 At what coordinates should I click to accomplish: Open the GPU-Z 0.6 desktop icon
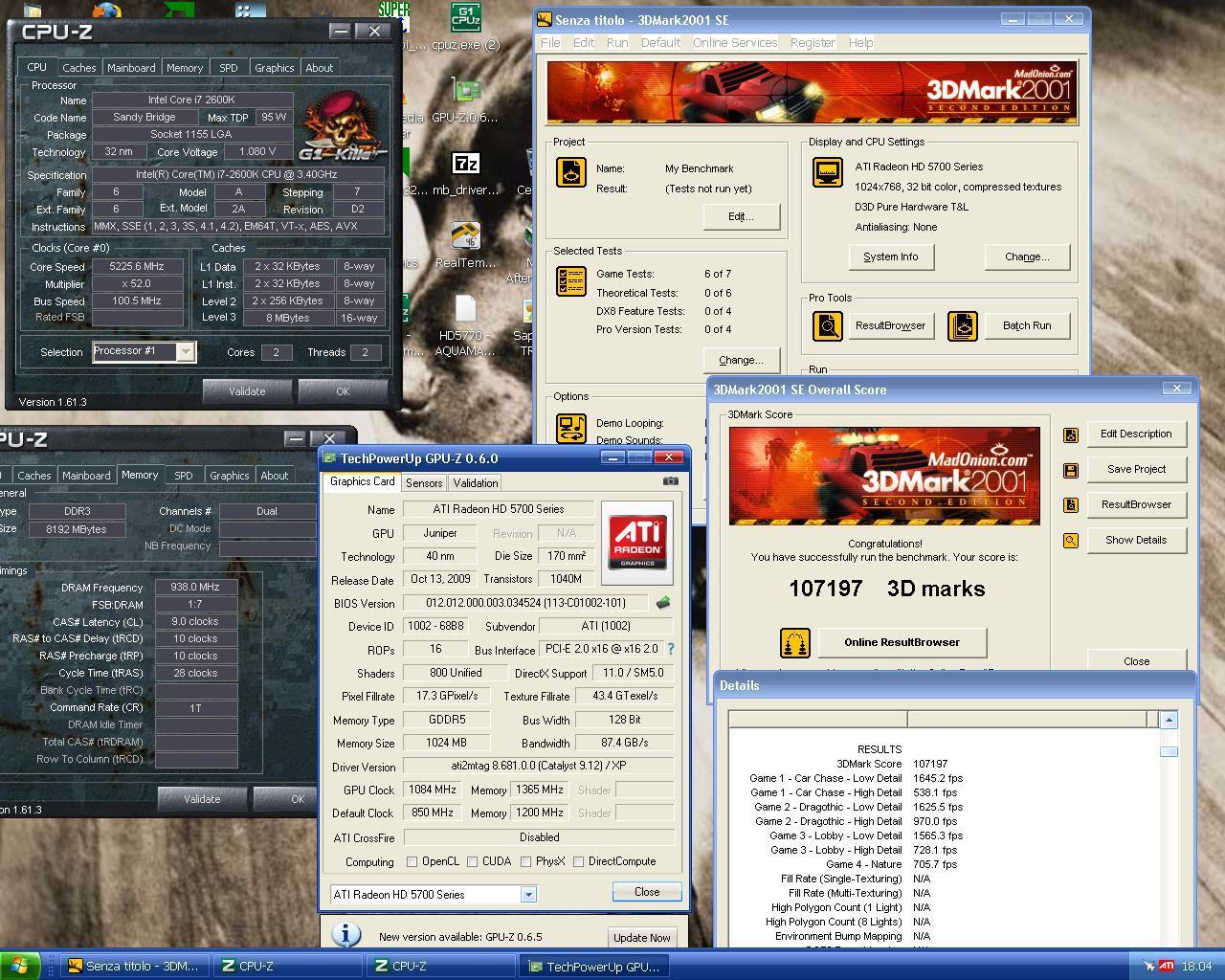click(465, 101)
